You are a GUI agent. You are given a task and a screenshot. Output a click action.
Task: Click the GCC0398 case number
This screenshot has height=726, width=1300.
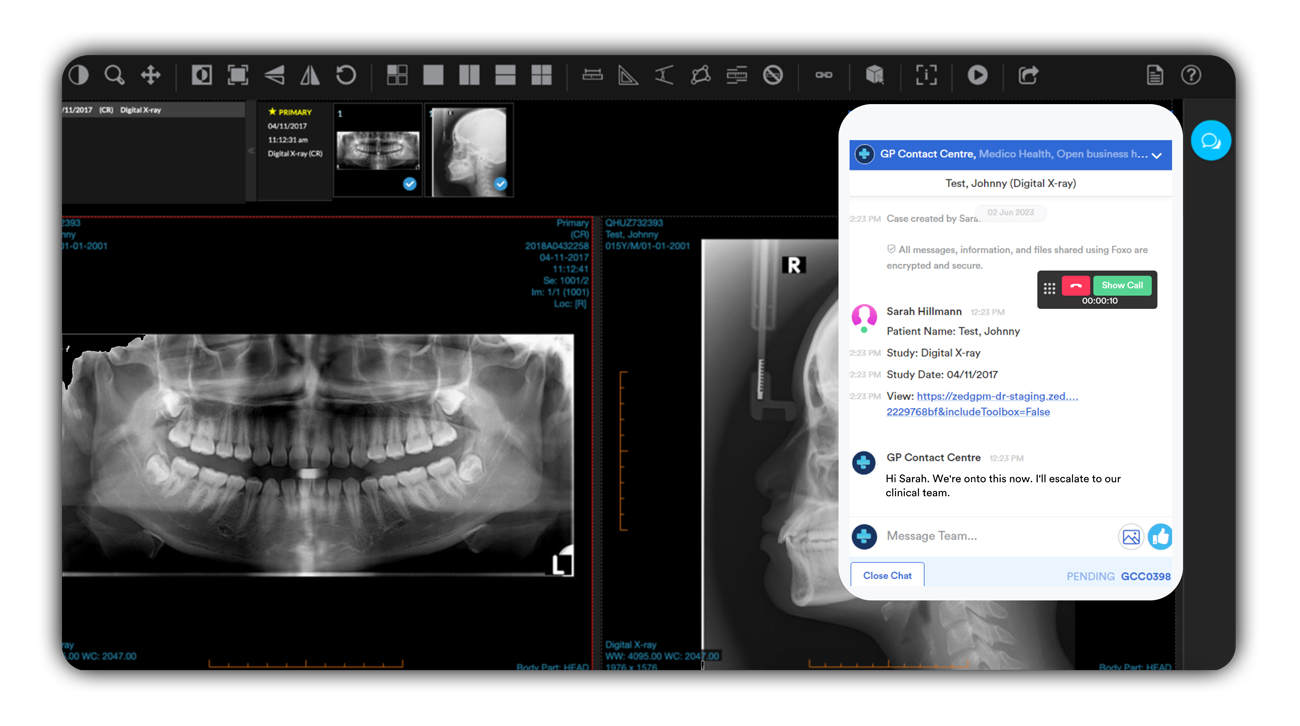click(x=1145, y=577)
